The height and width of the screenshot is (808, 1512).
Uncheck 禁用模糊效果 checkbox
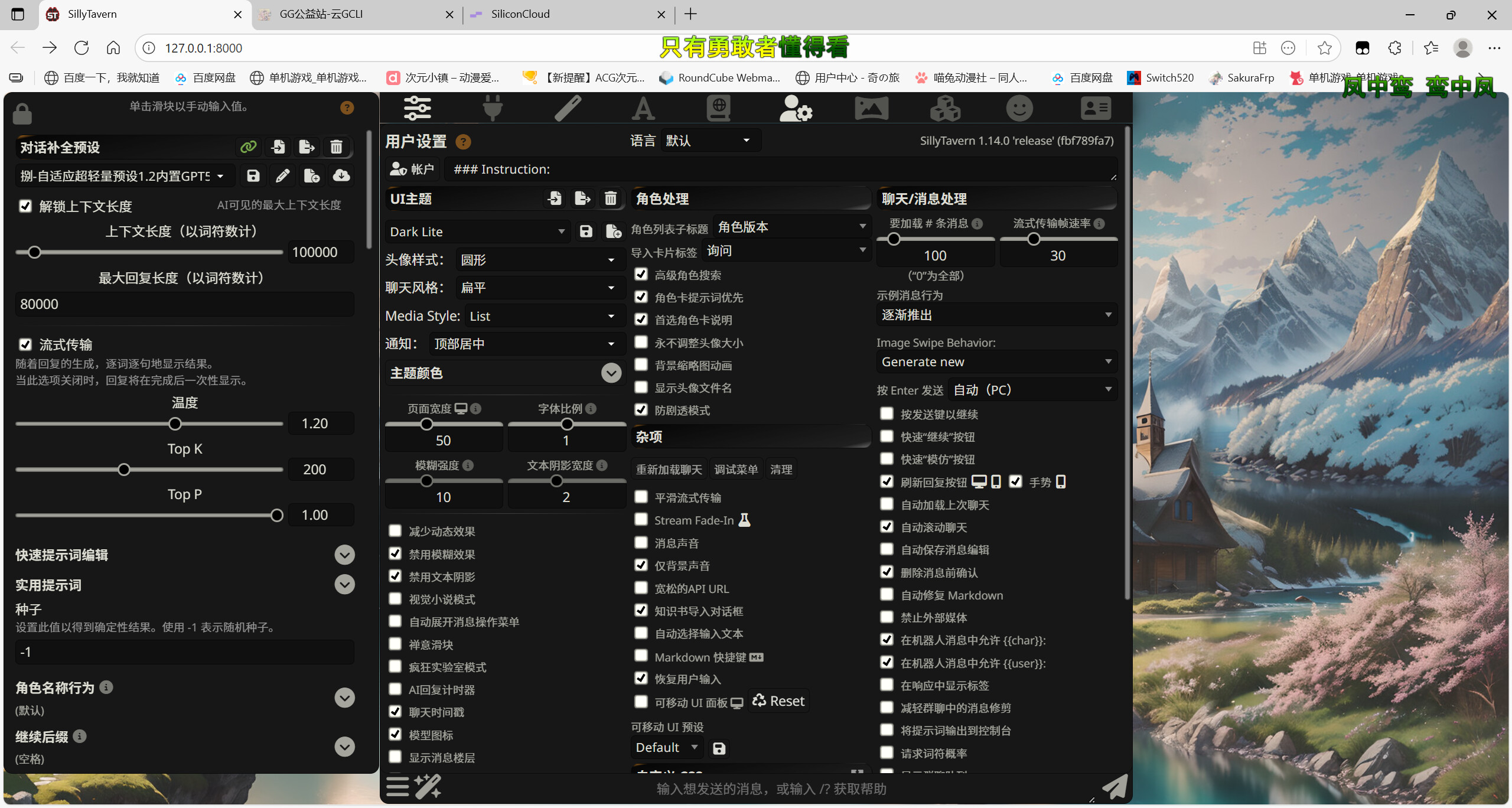click(x=395, y=553)
